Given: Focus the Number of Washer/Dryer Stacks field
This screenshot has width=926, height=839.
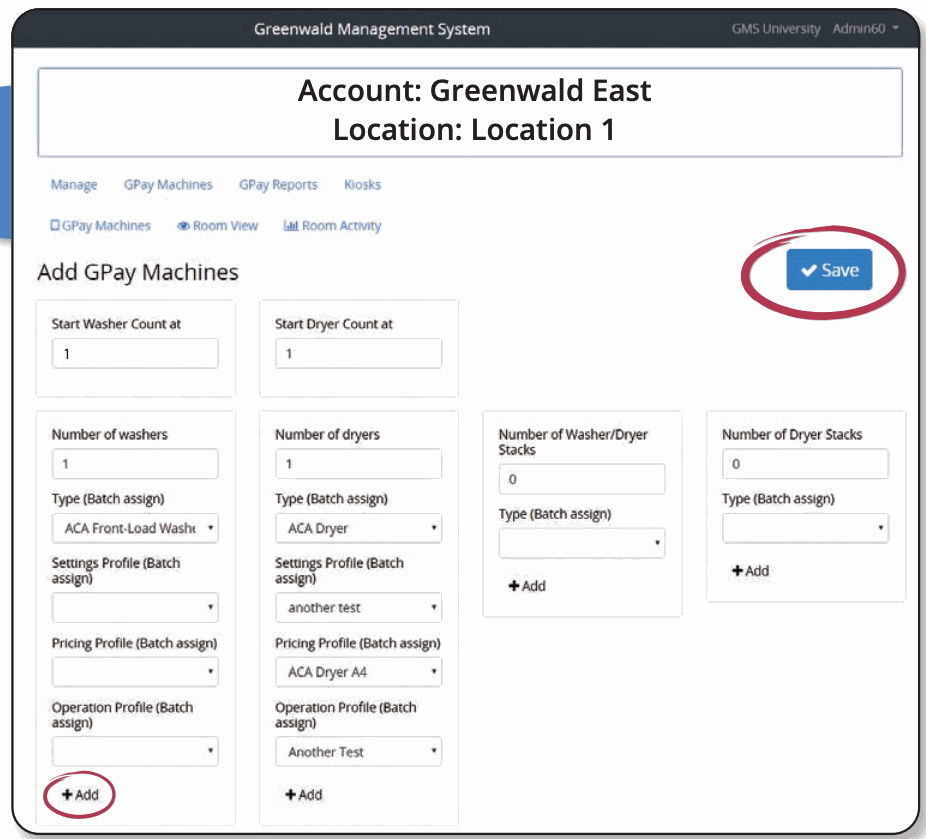Looking at the screenshot, I should [582, 479].
